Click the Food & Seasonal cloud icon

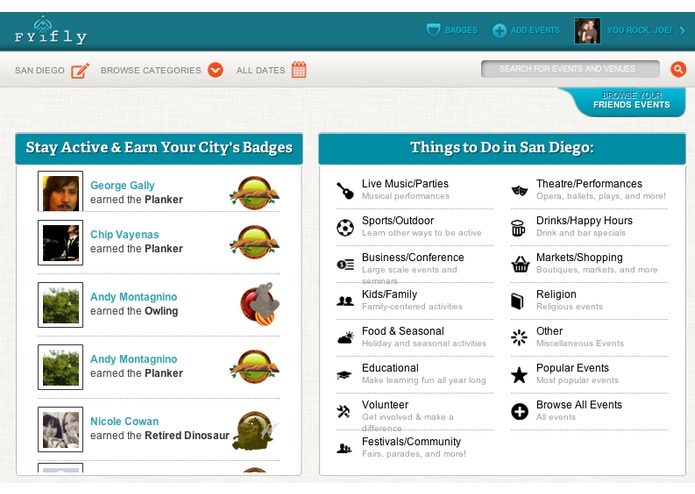point(345,338)
